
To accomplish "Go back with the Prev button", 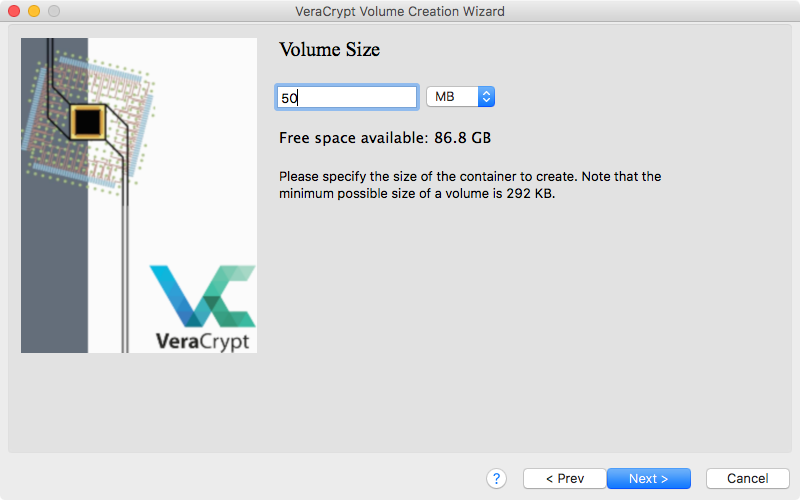I will point(565,479).
